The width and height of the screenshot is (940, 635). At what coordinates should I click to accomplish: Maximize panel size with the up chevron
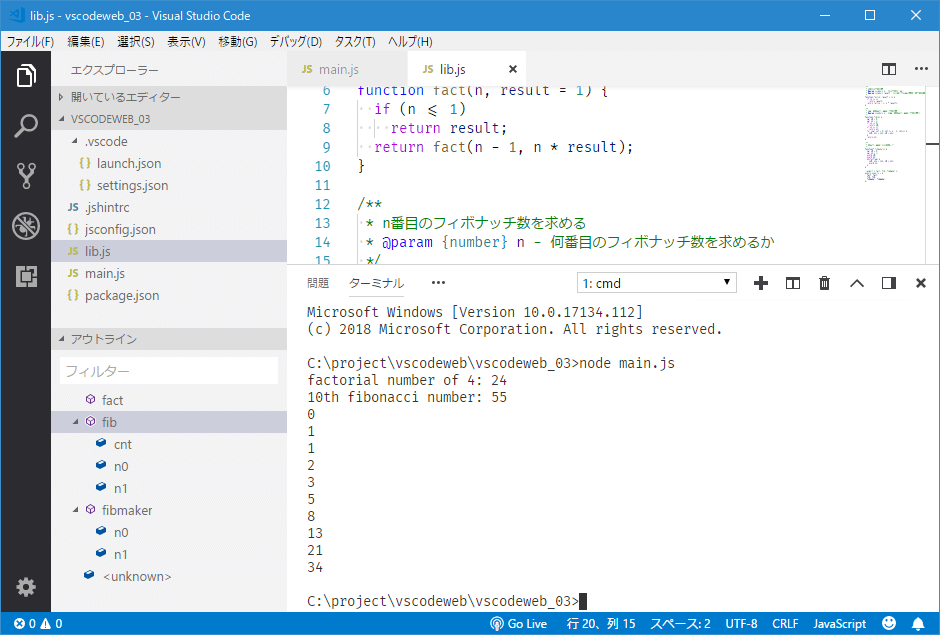coord(856,283)
